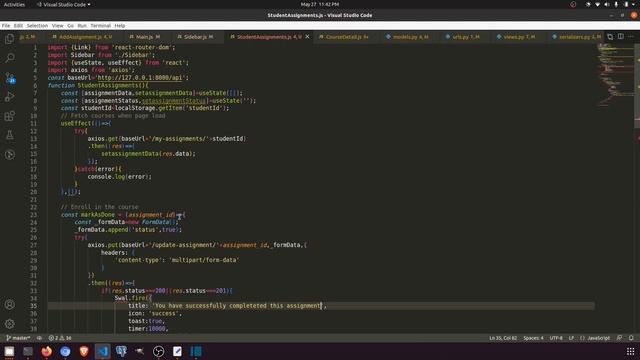This screenshot has height=360, width=640.
Task: Show Applications grid in the dock
Action: click(x=631, y=351)
